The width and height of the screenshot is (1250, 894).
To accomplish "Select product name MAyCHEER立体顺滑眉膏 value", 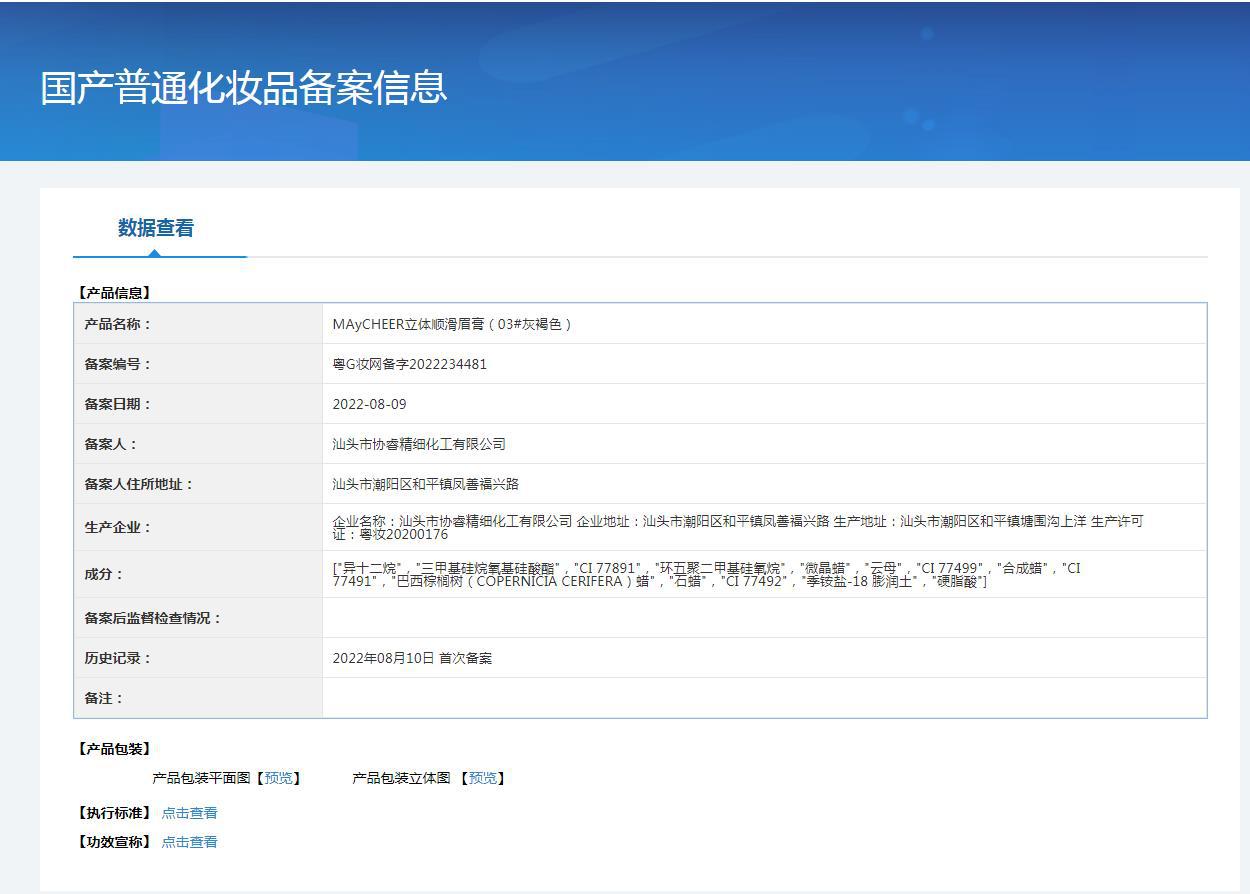I will 453,324.
